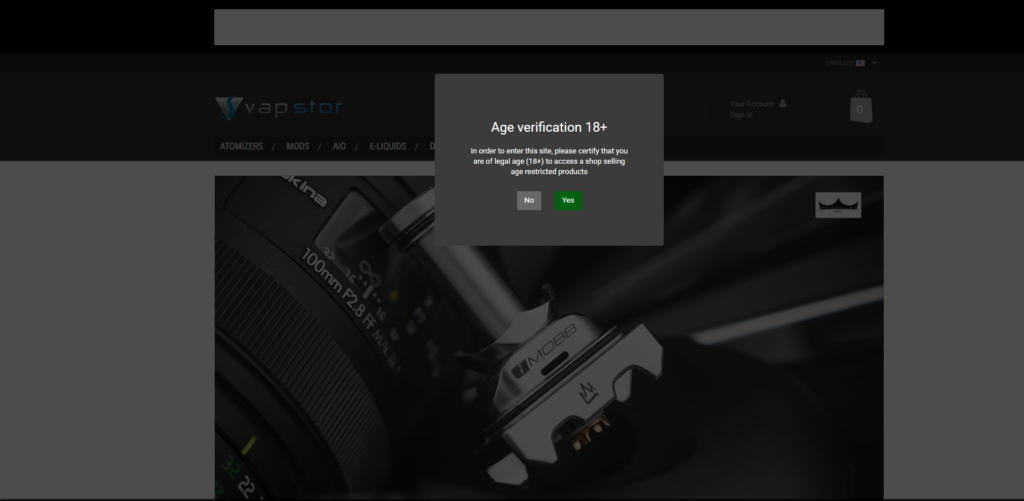The width and height of the screenshot is (1024, 501).
Task: Open the Mods menu
Action: click(x=297, y=146)
